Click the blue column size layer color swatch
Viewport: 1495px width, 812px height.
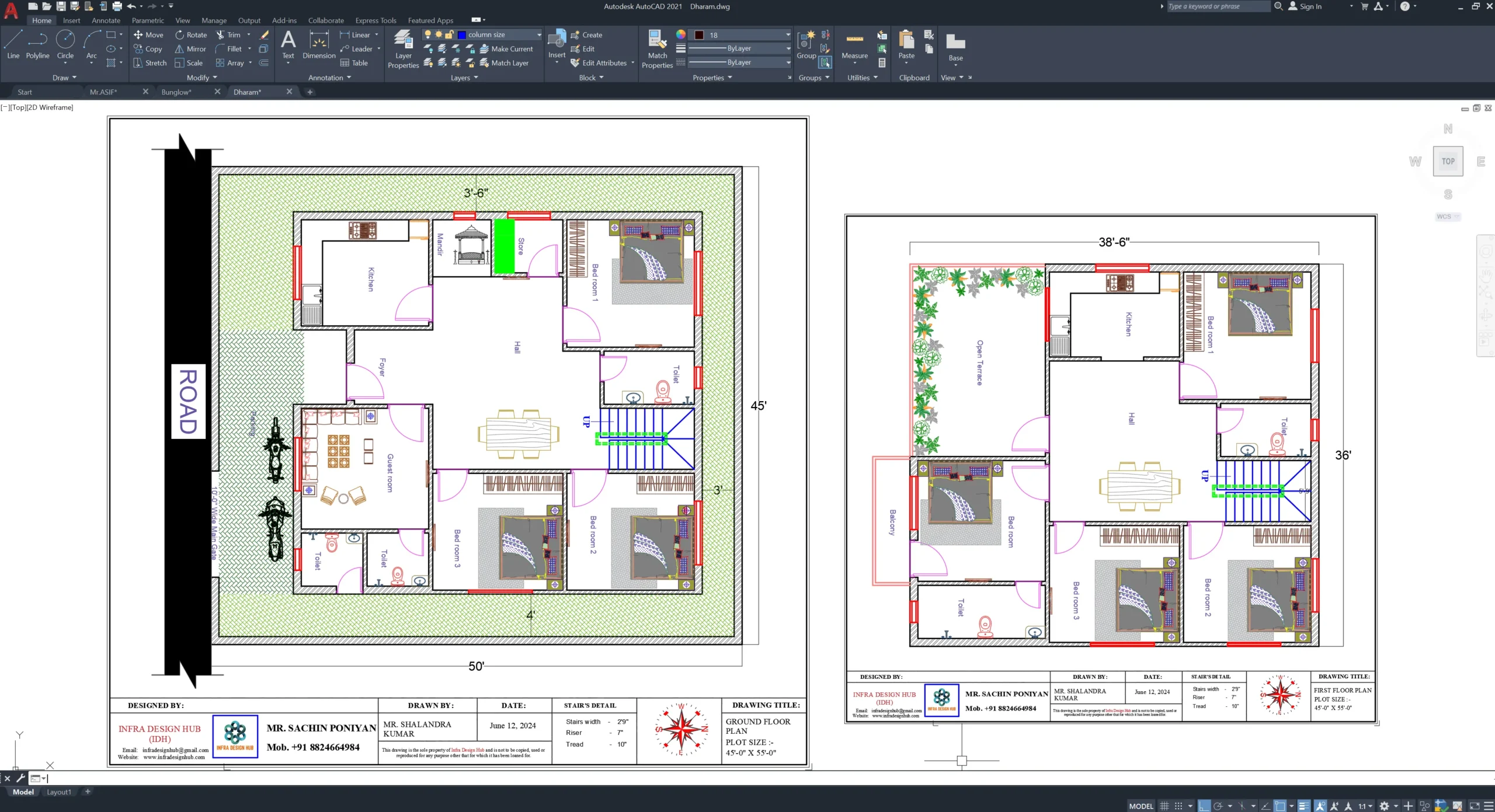[x=462, y=35]
